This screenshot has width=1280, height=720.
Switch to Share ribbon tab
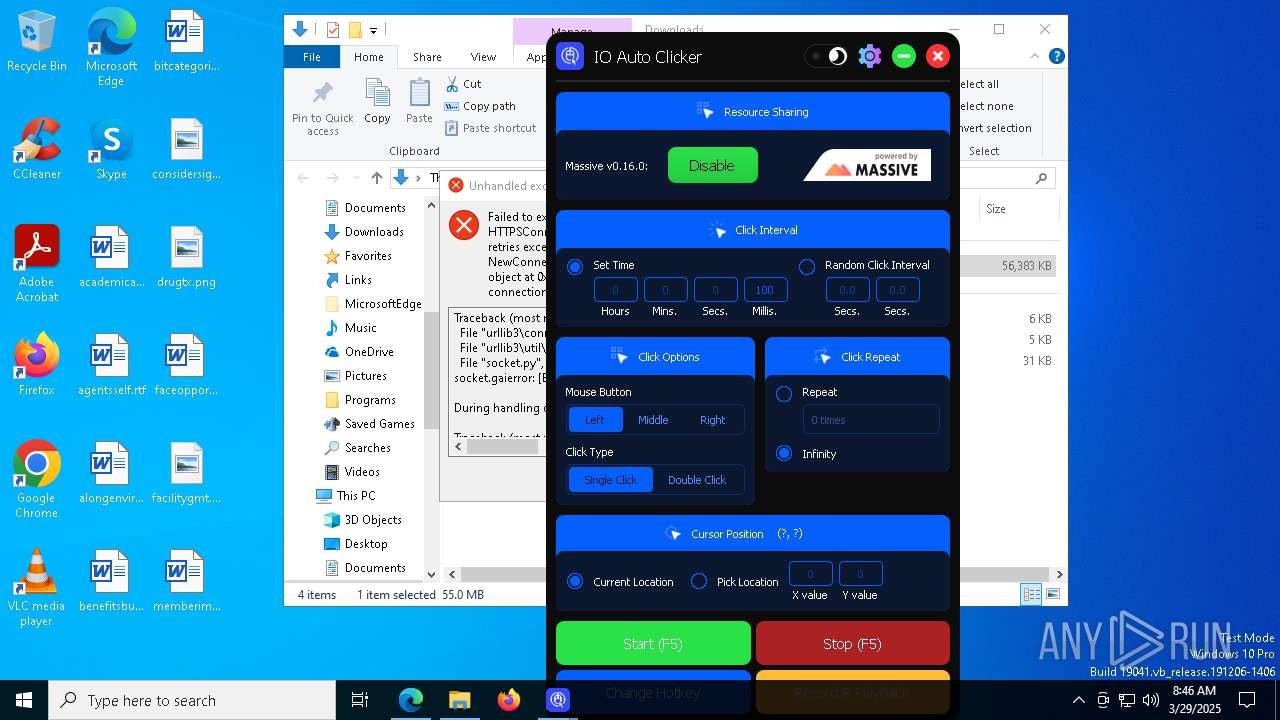(427, 57)
